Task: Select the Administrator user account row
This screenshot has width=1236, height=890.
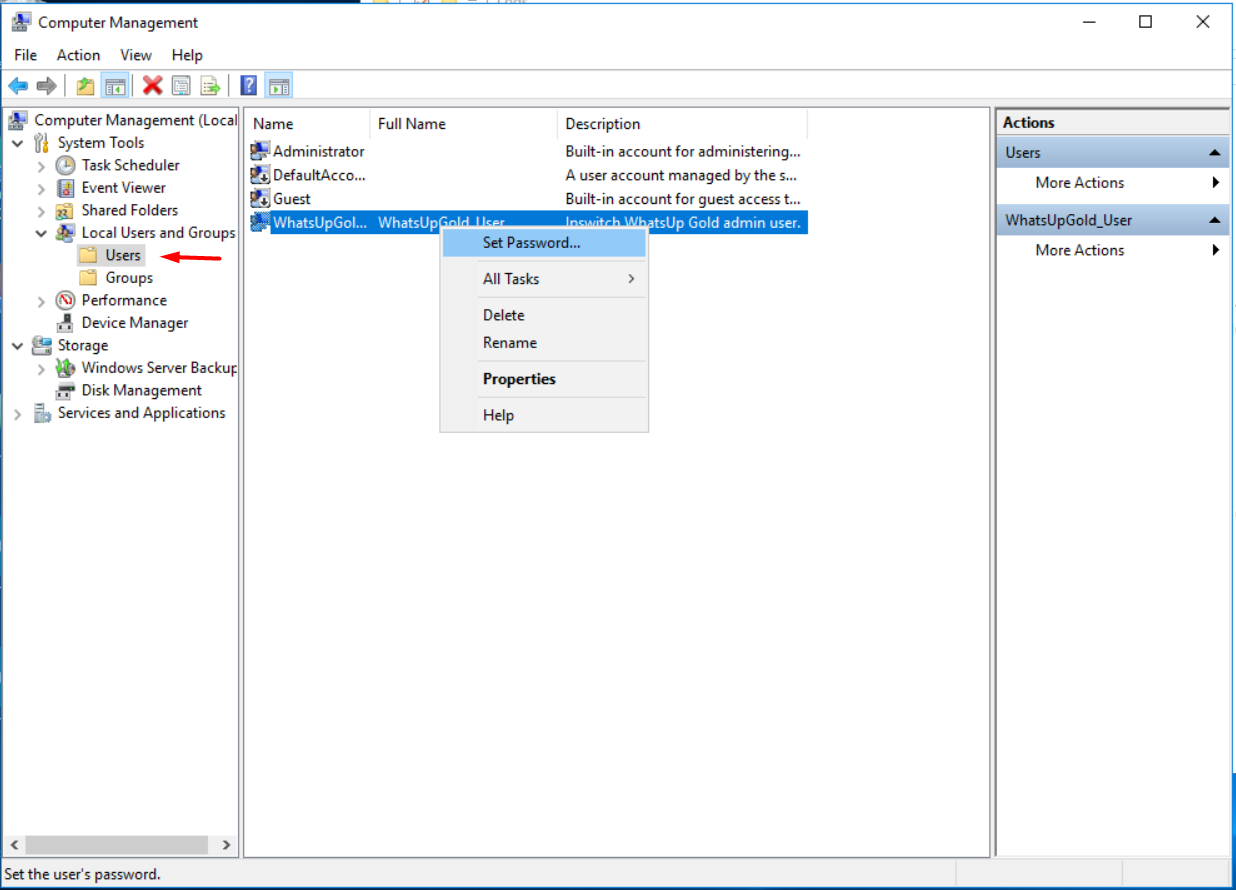Action: tap(527, 152)
